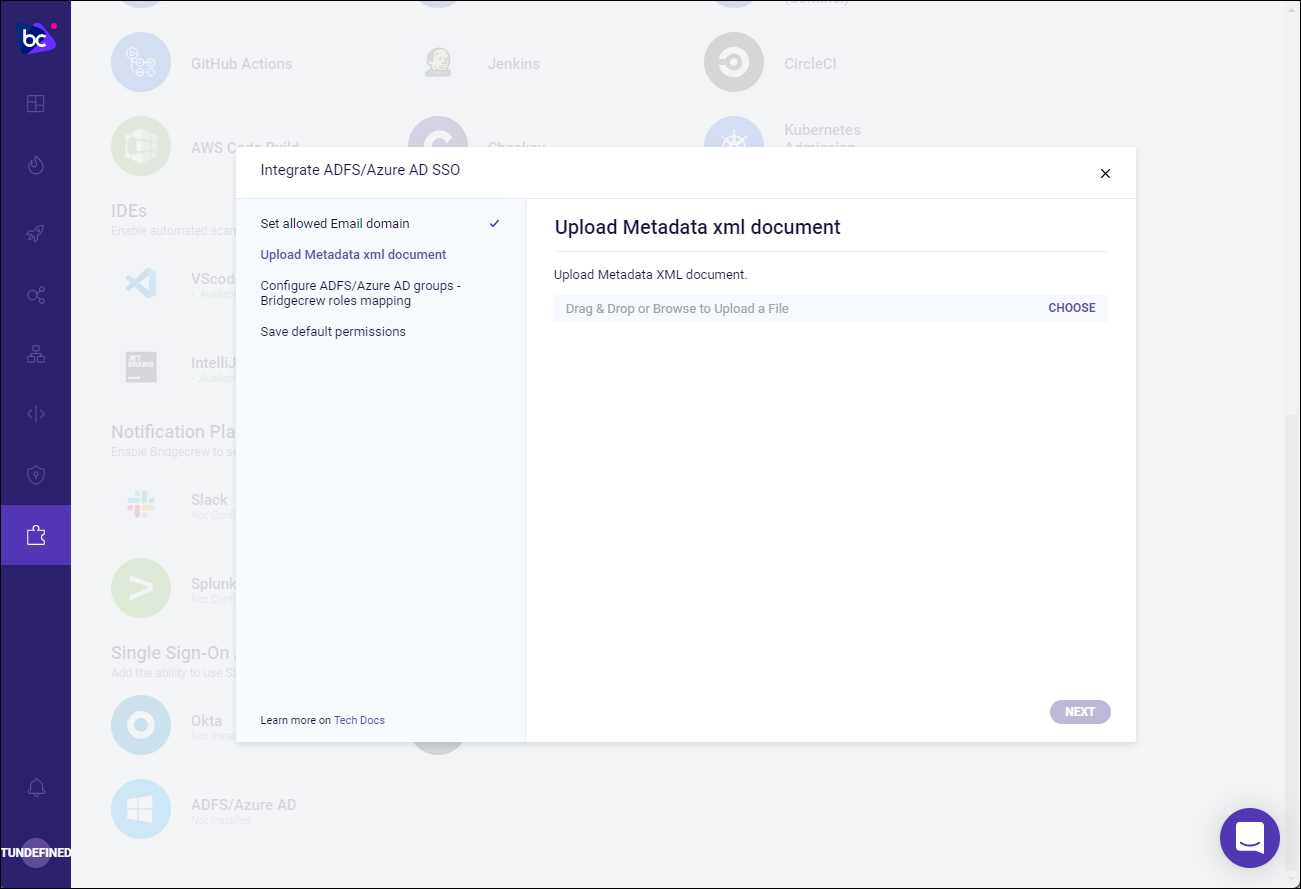Click the ADFS/Azure AD label
The height and width of the screenshot is (889, 1301).
244,805
